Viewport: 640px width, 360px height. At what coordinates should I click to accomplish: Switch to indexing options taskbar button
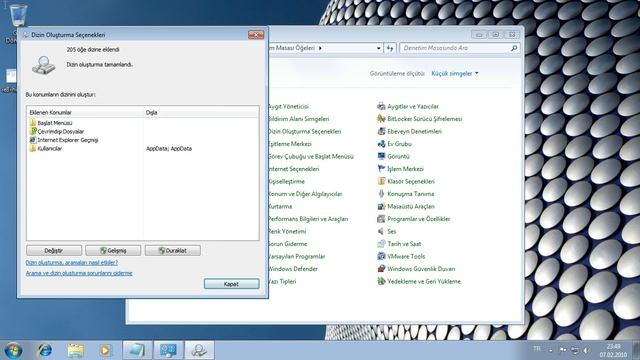tap(199, 350)
